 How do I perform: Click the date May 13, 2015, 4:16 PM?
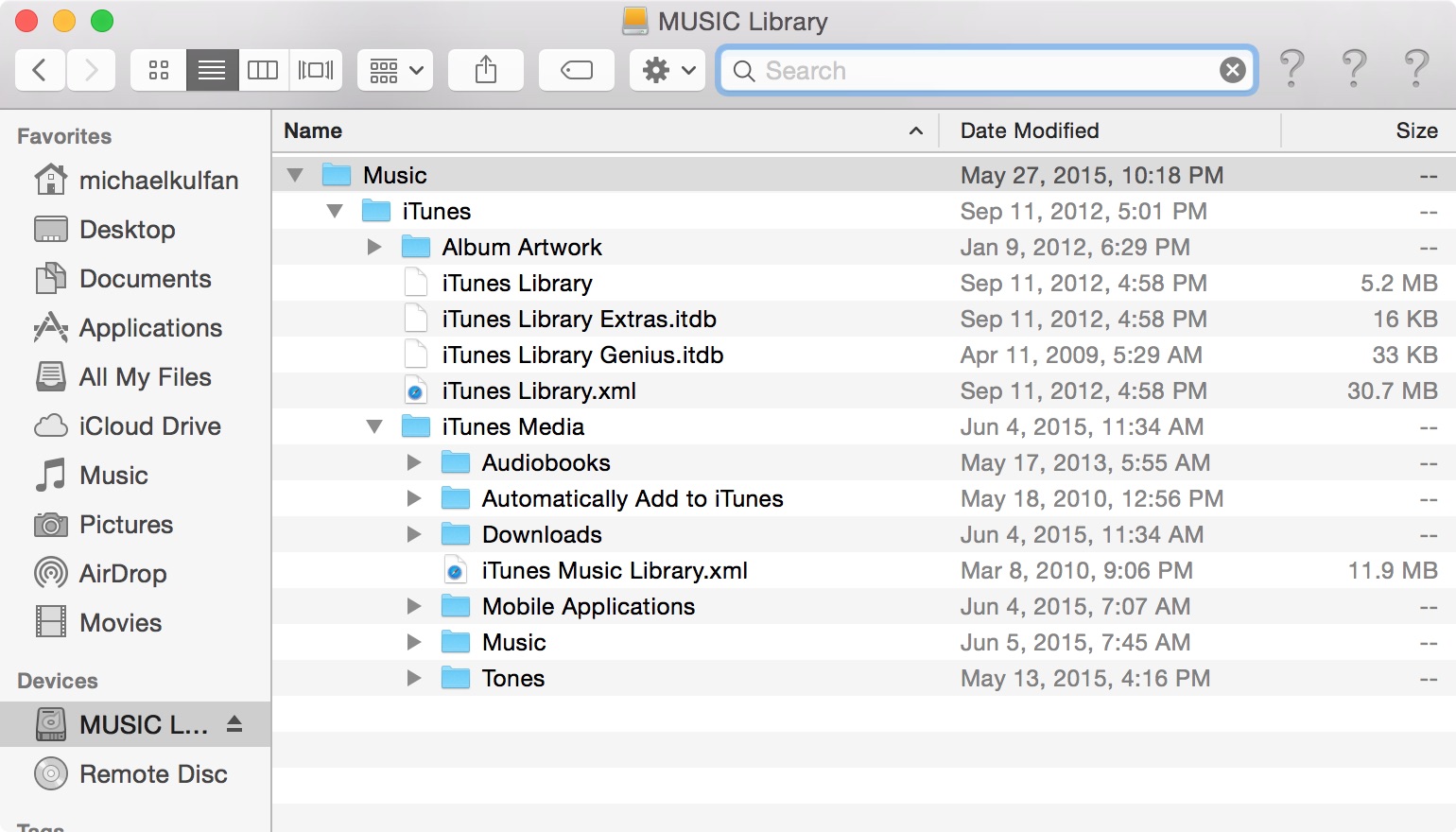click(x=1085, y=679)
